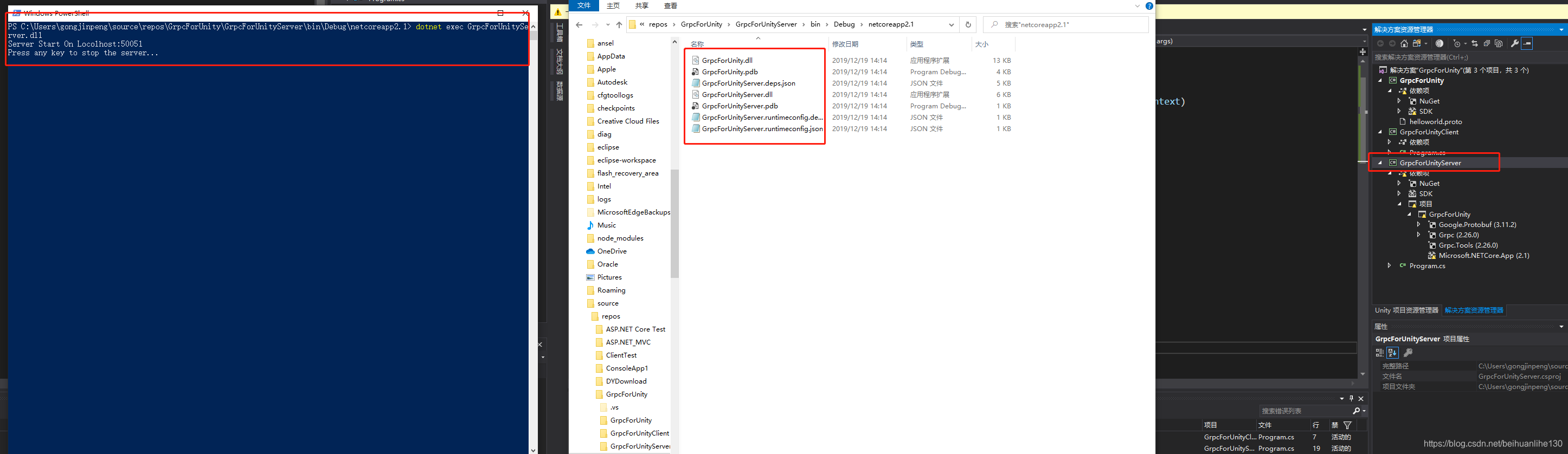Click navigation pane vertical scrollbar
Image resolution: width=1568 pixels, height=454 pixels.
(x=674, y=223)
